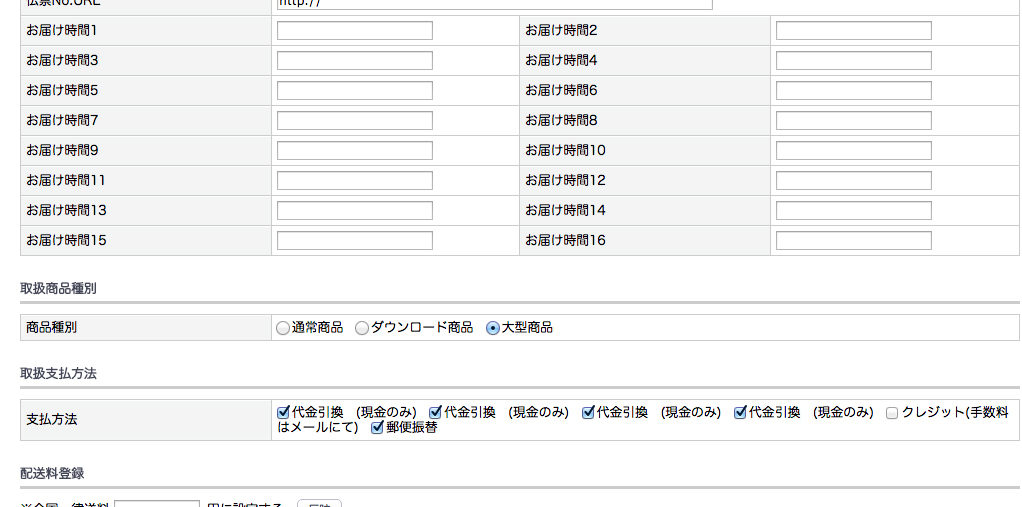This screenshot has width=1022, height=507.
Task: Click into the お届け時間16 input box
Action: tap(853, 241)
